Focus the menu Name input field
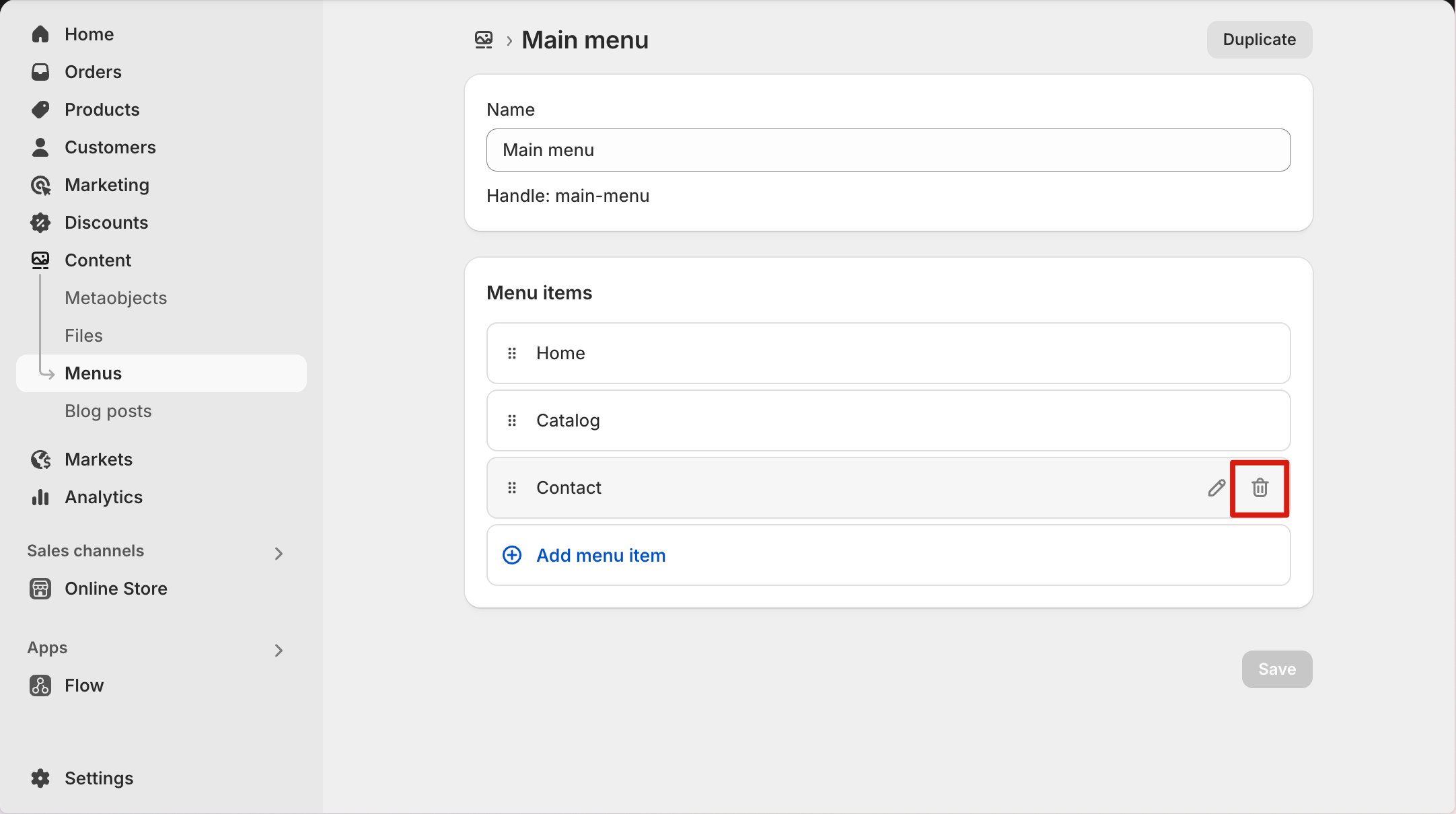The width and height of the screenshot is (1456, 814). 888,150
